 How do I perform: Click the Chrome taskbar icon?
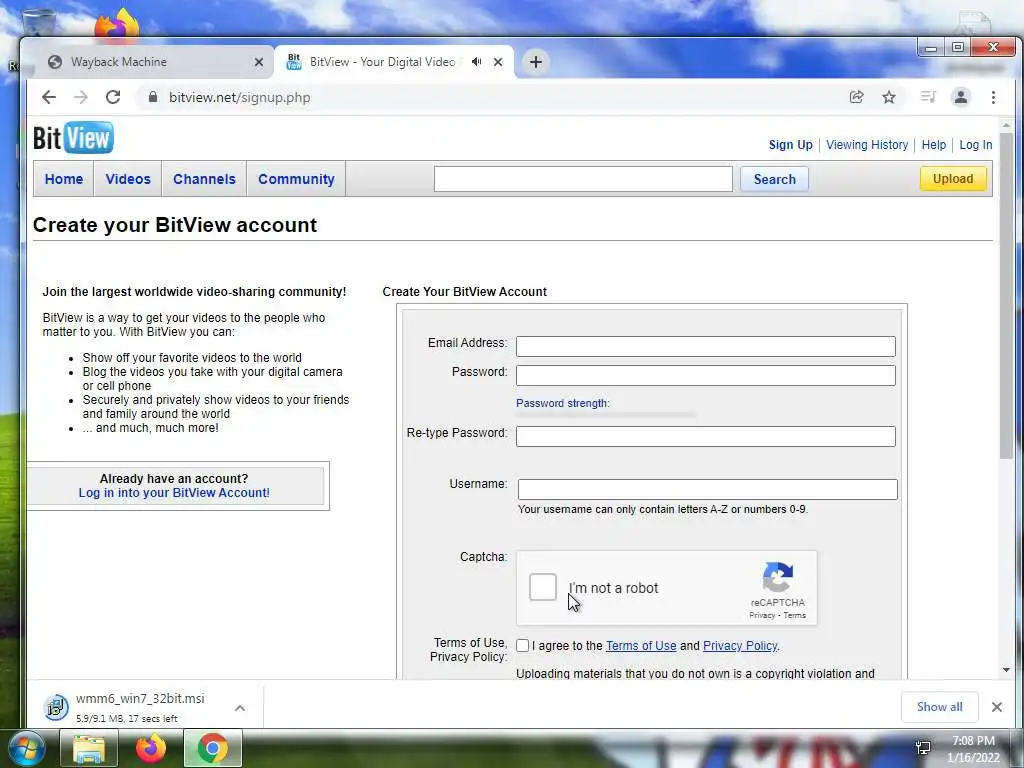(x=213, y=749)
